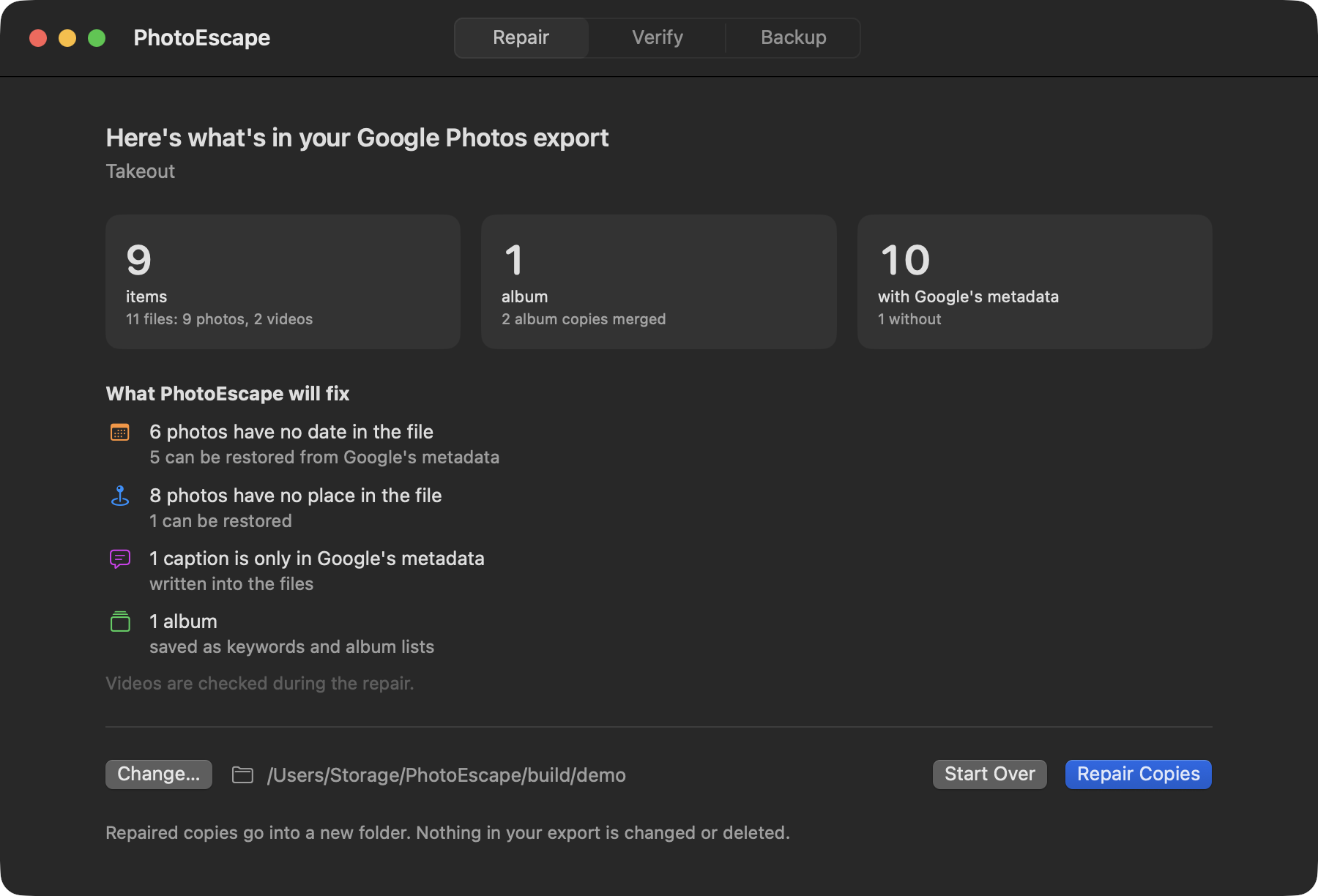Click the '1 album' fix list row title
Screen dimensions: 1318x896
pos(183,621)
